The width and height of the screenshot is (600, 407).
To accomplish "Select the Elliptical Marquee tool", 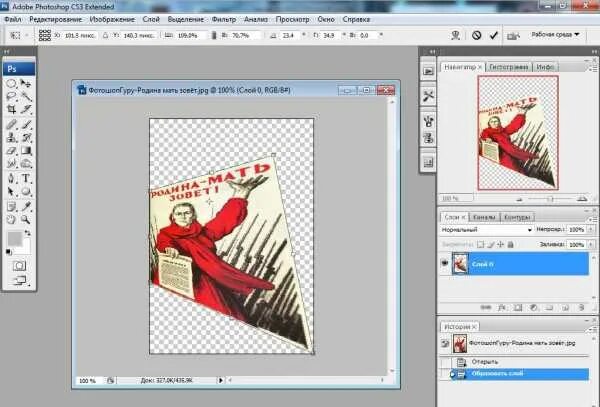I will [11, 83].
